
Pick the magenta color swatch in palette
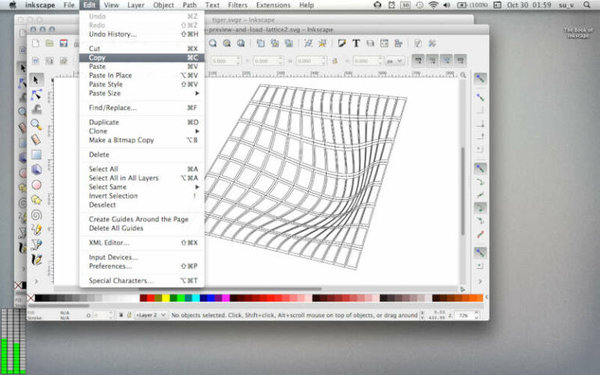[226, 298]
